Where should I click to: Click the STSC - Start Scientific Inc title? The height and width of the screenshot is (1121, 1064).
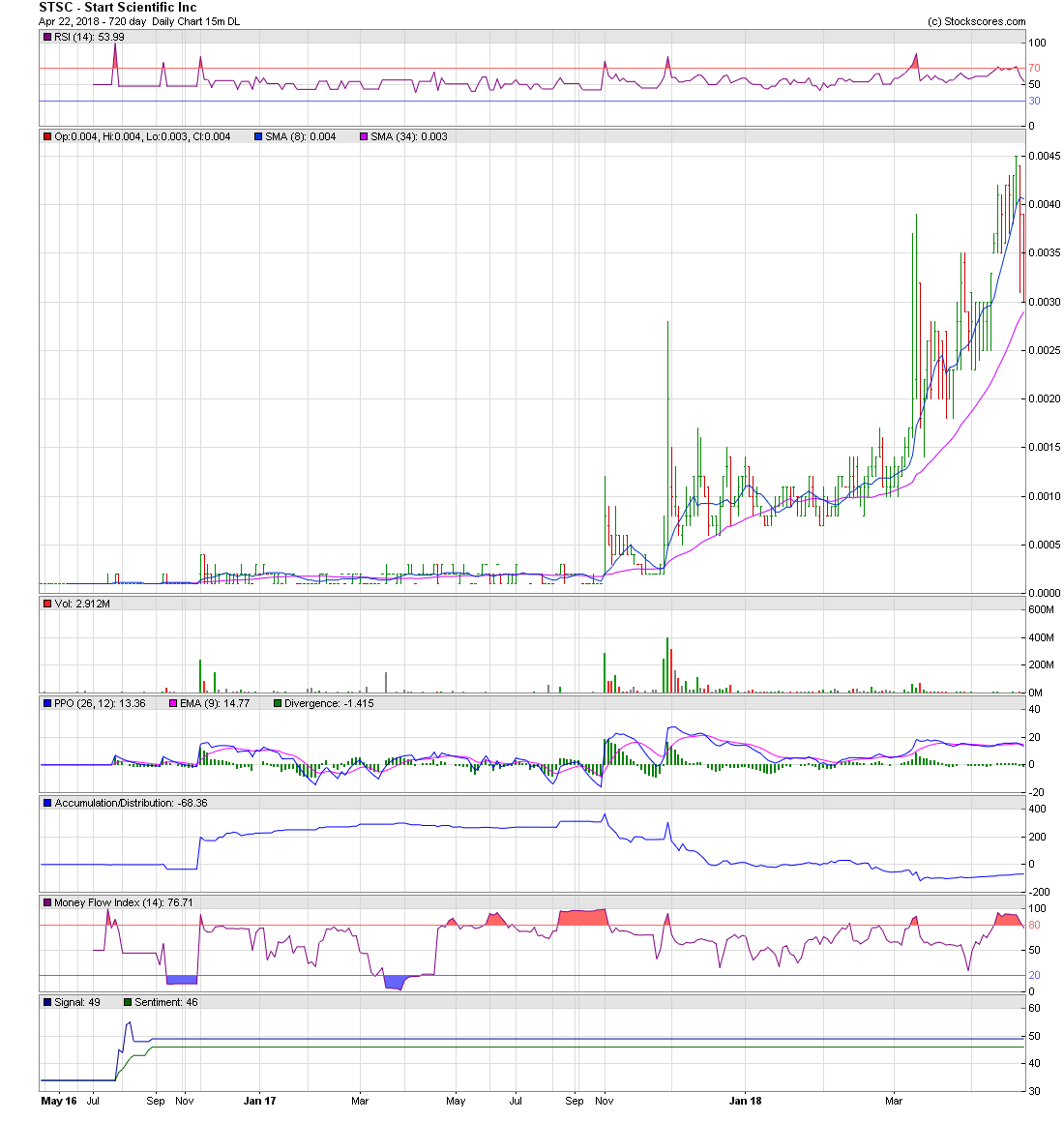[x=117, y=8]
